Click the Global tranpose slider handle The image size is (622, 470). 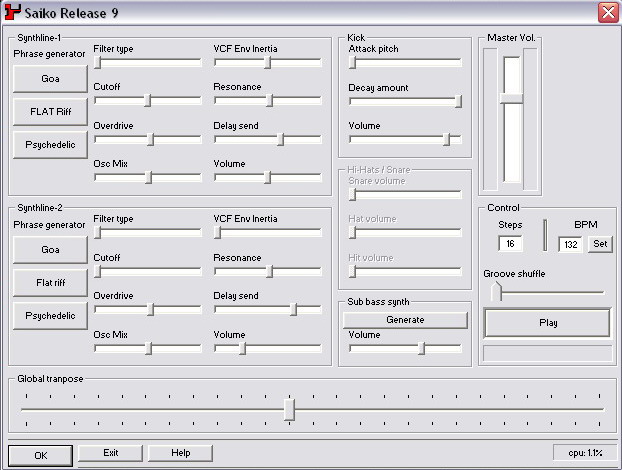(289, 410)
